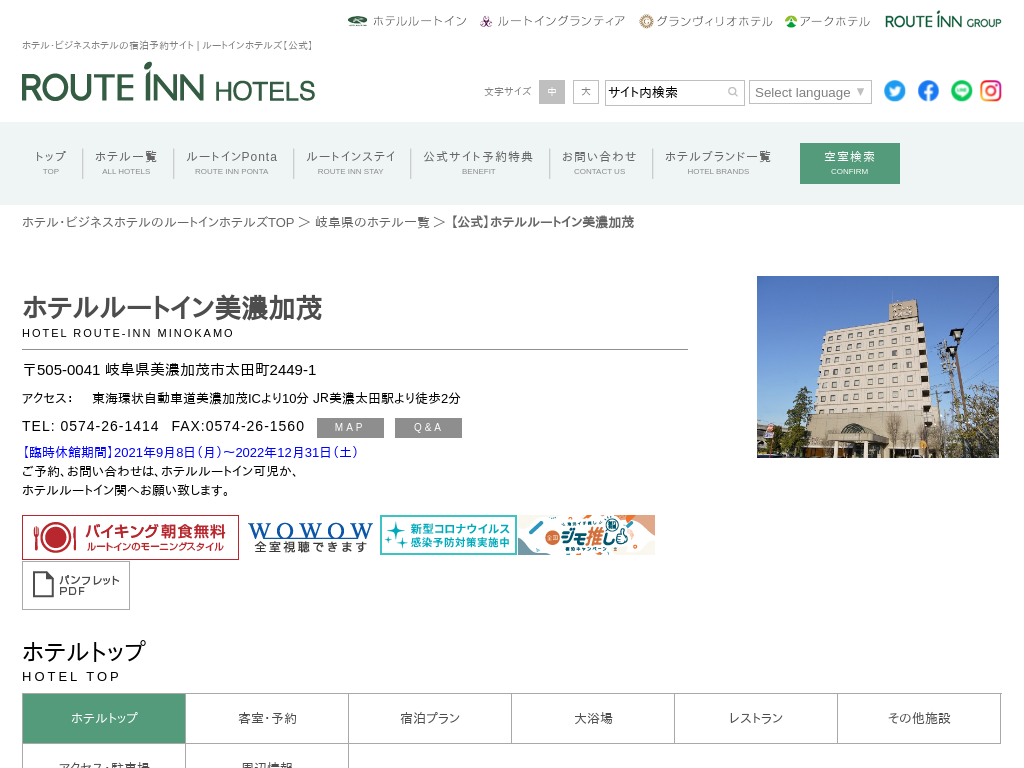Click the 臨時休館期間 notice text

pos(190,453)
